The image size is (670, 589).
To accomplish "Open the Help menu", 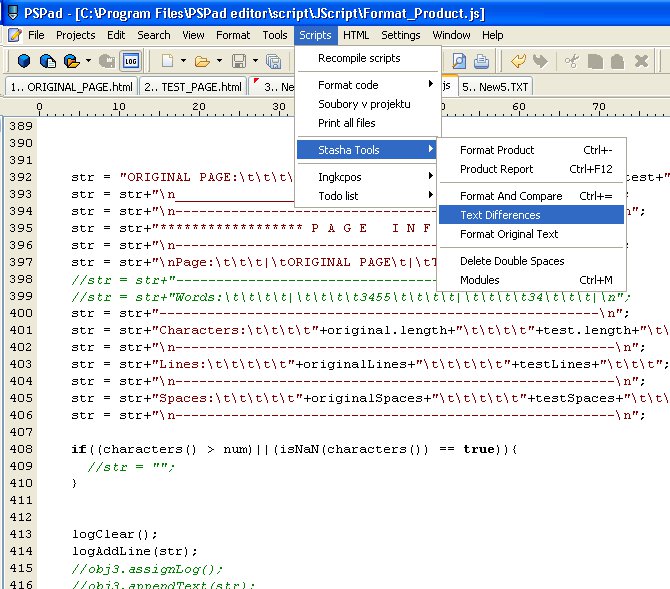I will coord(493,35).
